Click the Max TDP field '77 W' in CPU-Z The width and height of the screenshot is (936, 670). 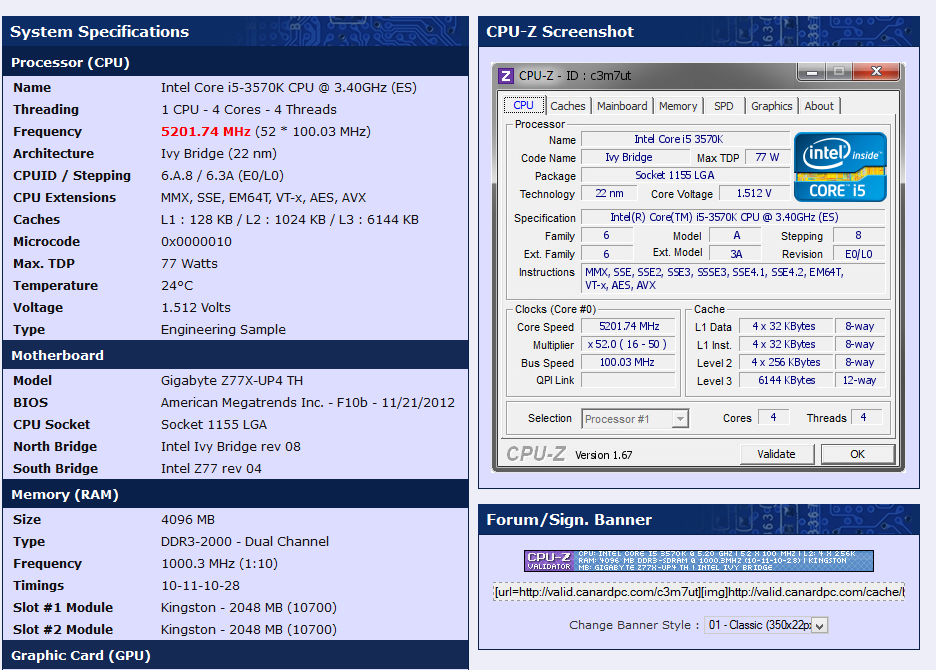point(768,157)
